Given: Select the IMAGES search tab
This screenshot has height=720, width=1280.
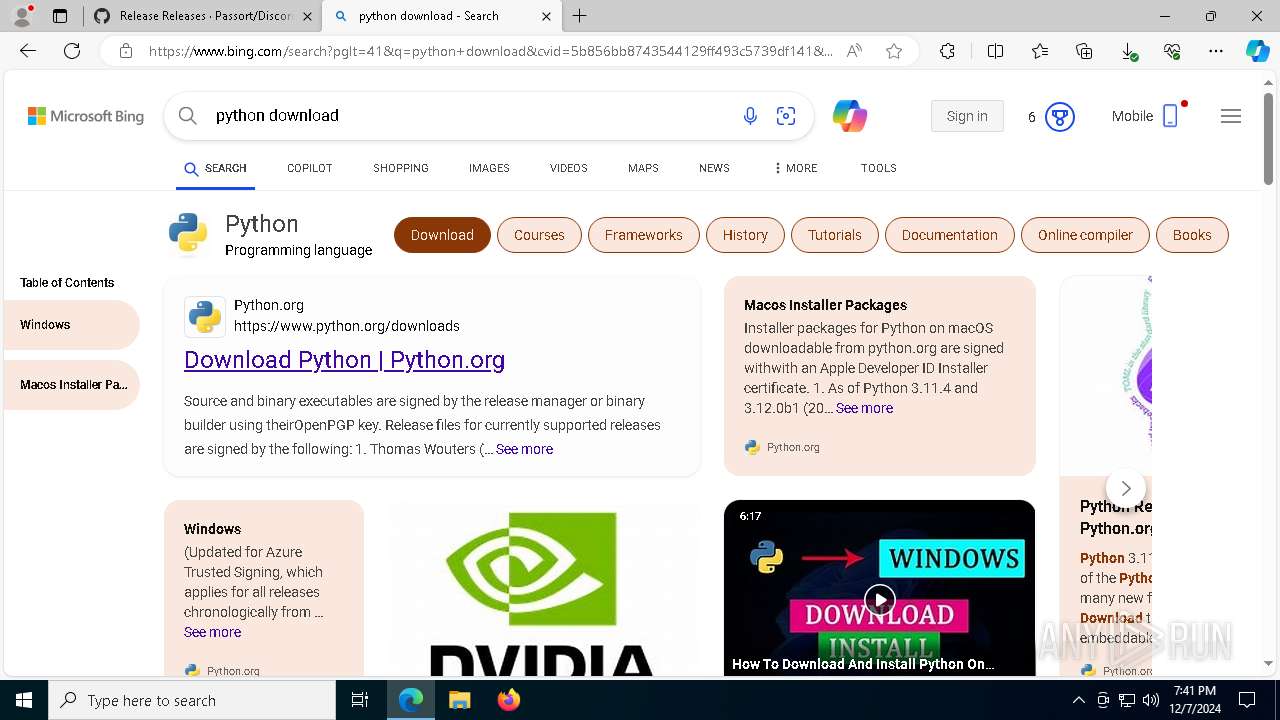Looking at the screenshot, I should [x=489, y=168].
